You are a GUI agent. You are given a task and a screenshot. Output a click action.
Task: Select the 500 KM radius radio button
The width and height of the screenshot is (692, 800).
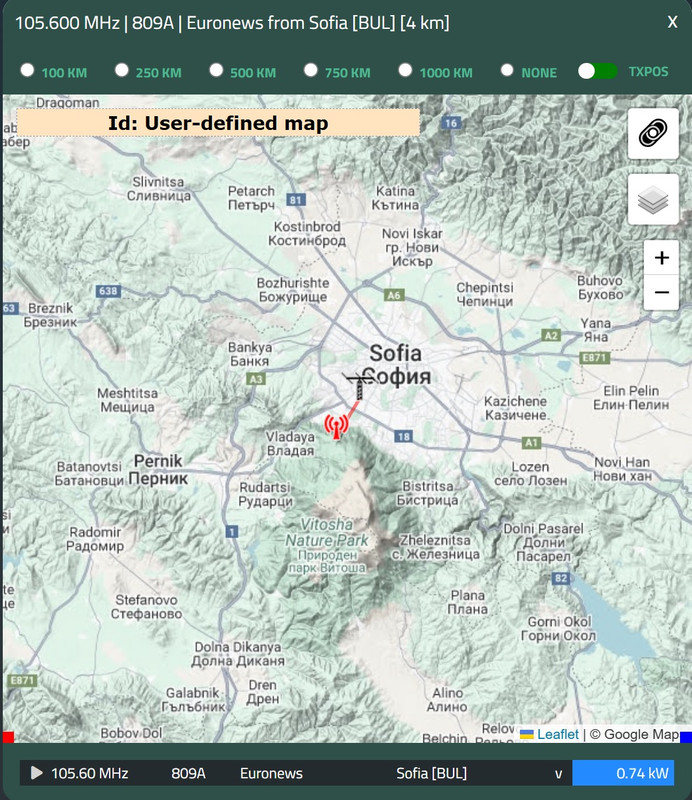coord(216,70)
